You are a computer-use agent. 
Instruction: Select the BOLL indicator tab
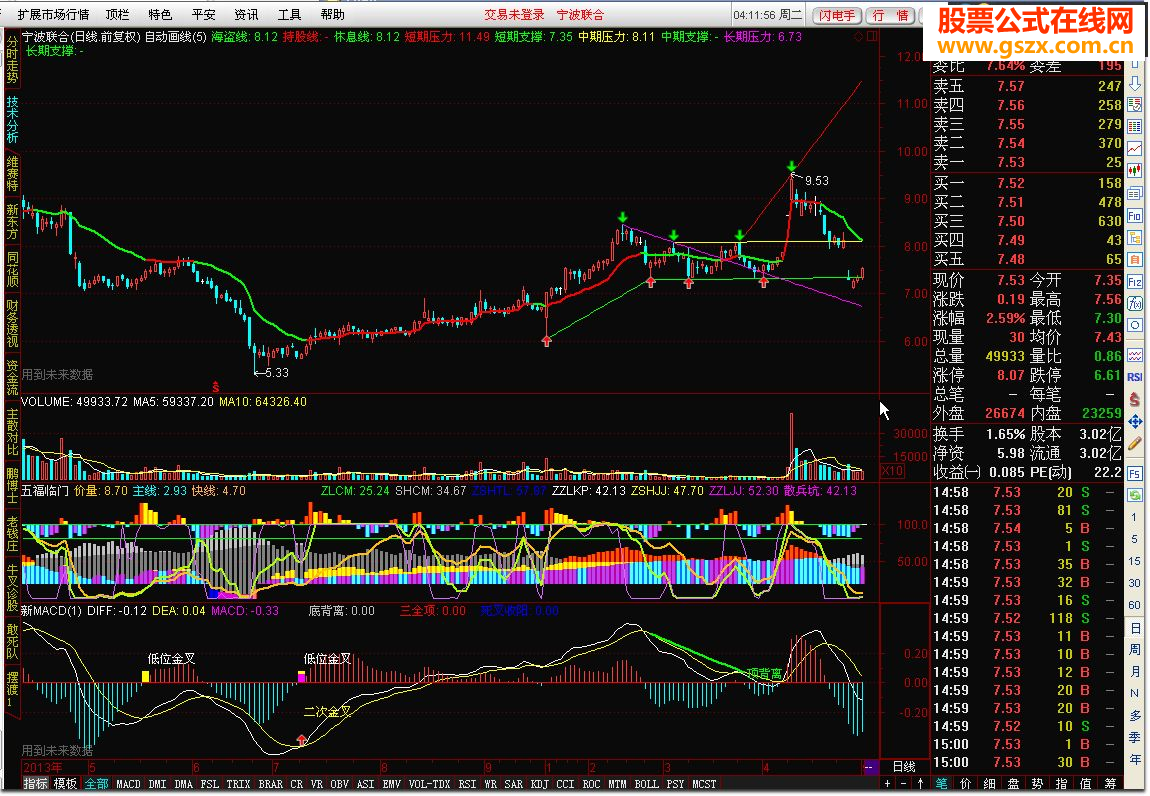pos(646,784)
